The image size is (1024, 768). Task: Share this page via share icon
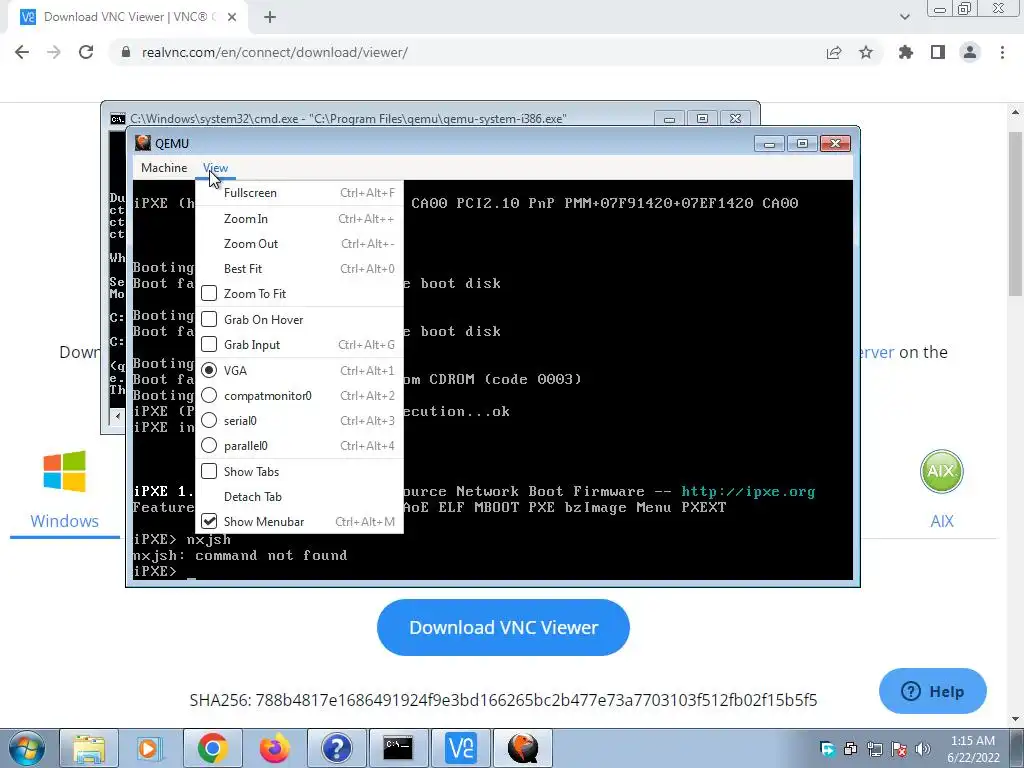tap(834, 52)
